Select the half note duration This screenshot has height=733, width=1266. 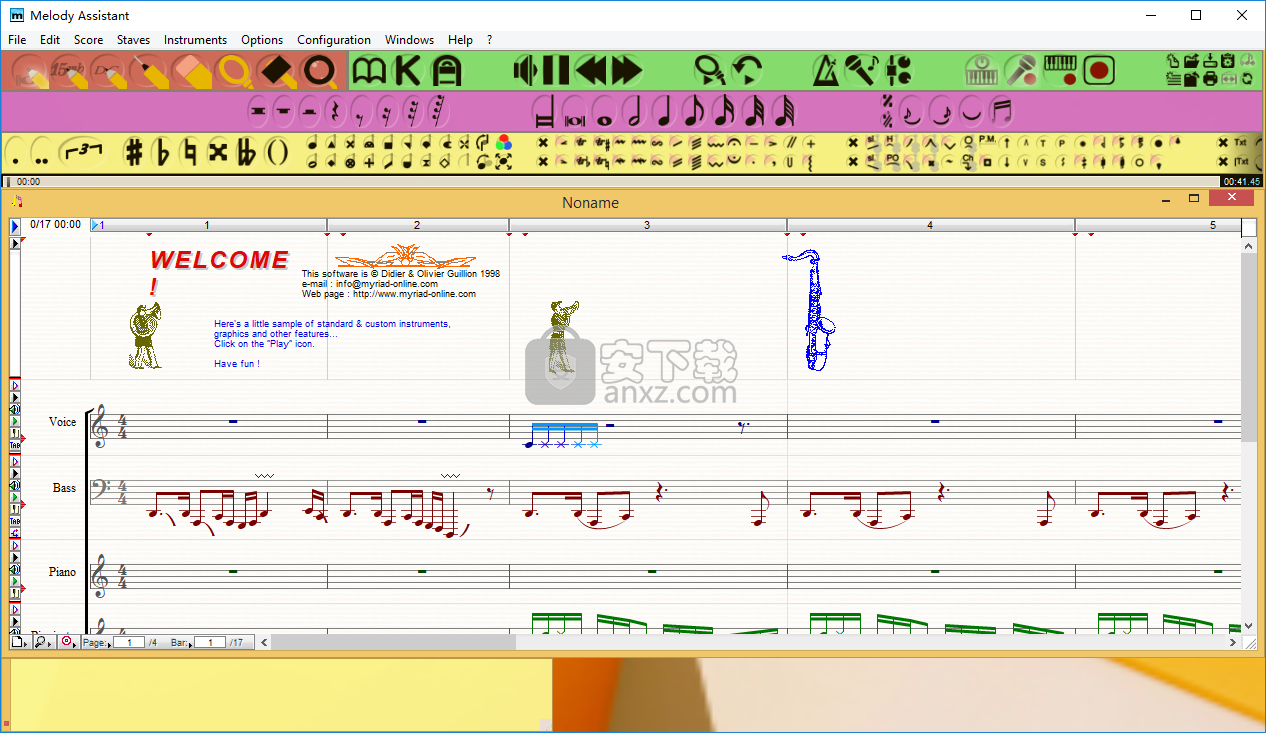[x=632, y=112]
